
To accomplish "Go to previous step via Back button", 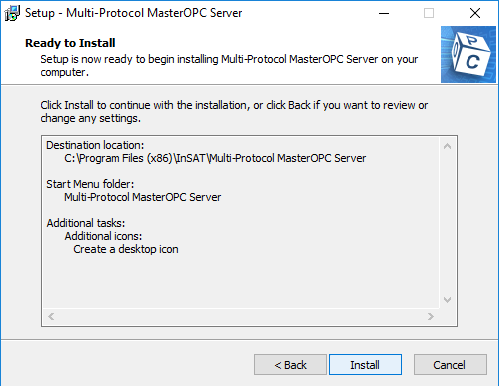I will [290, 365].
